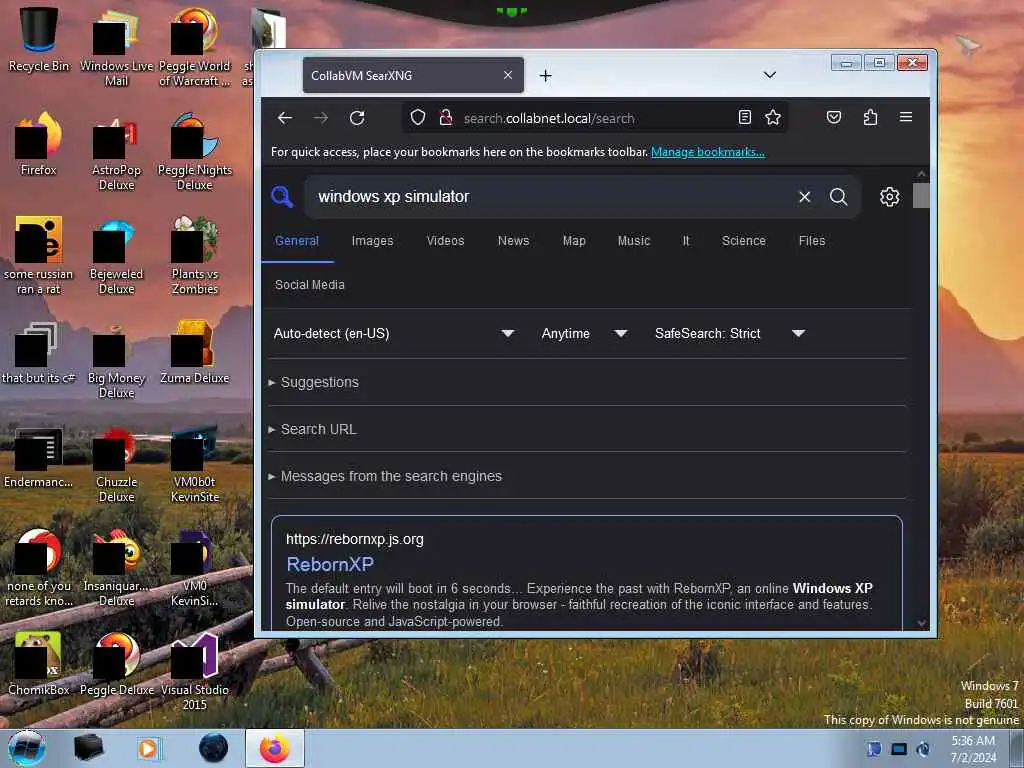Image resolution: width=1024 pixels, height=768 pixels.
Task: Open the Windows Start orb
Action: click(26, 748)
